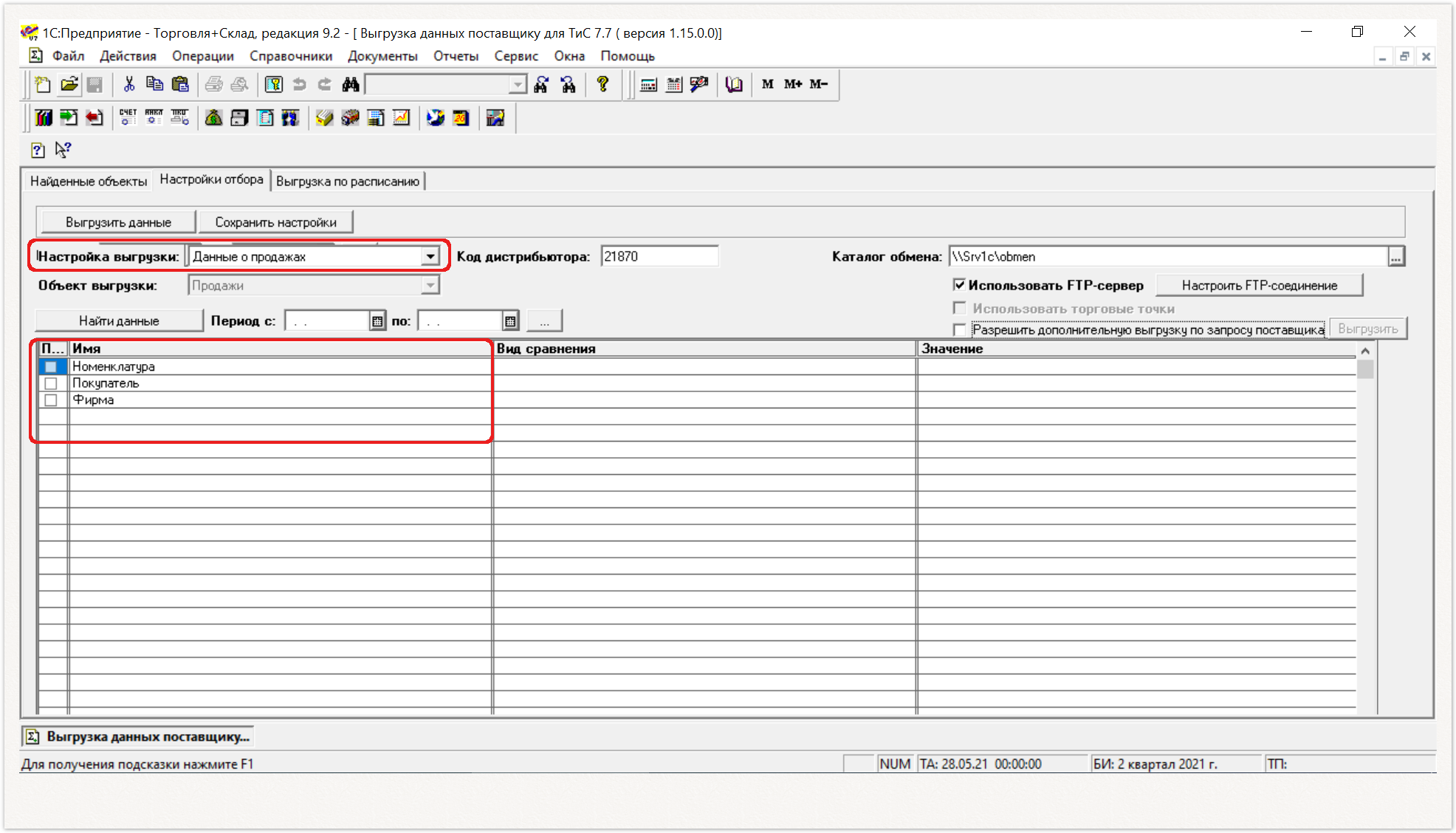Screen dimensions: 1456x833
Task: Toggle the Номенклатура row checkbox
Action: tap(51, 367)
